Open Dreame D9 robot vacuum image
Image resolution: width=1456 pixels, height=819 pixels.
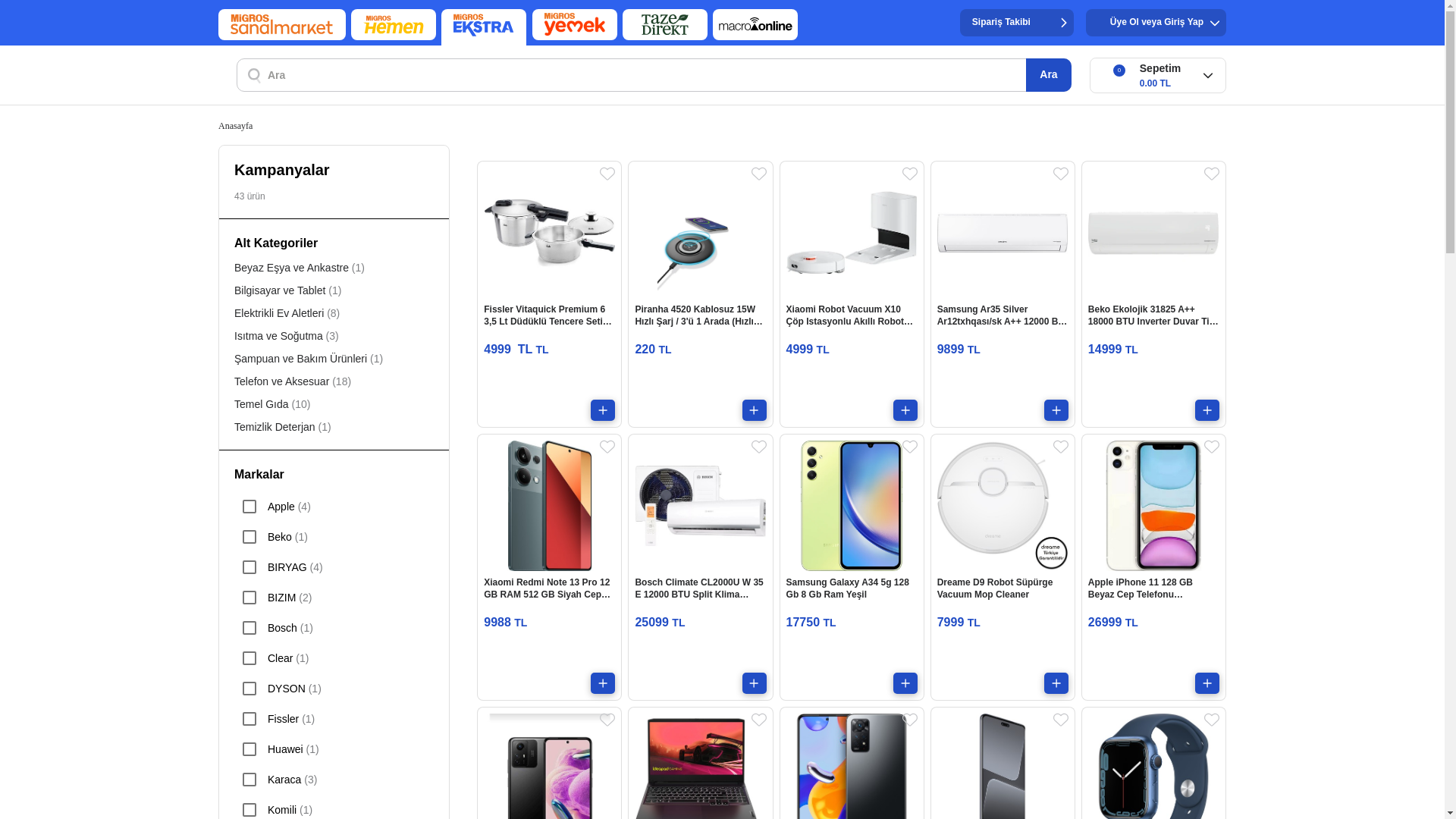[x=1003, y=506]
